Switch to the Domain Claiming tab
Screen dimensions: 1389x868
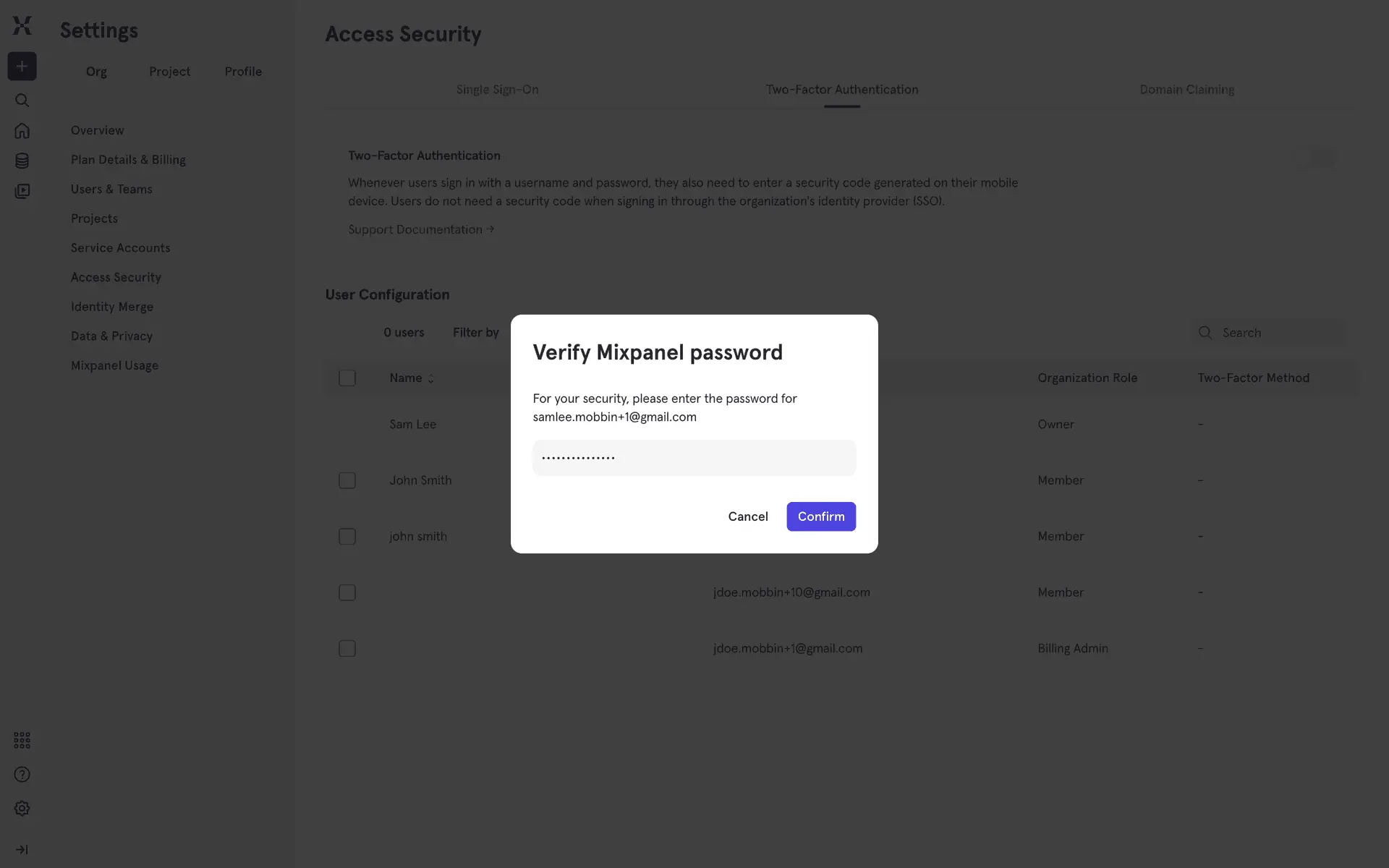(x=1186, y=90)
